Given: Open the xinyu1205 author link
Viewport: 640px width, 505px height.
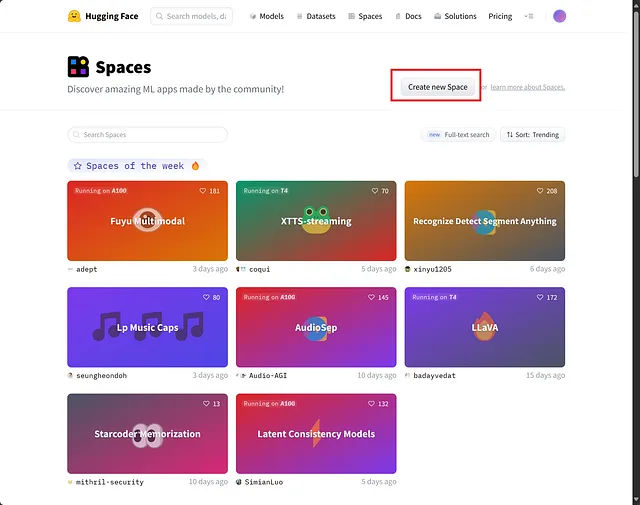Looking at the screenshot, I should click(x=432, y=269).
